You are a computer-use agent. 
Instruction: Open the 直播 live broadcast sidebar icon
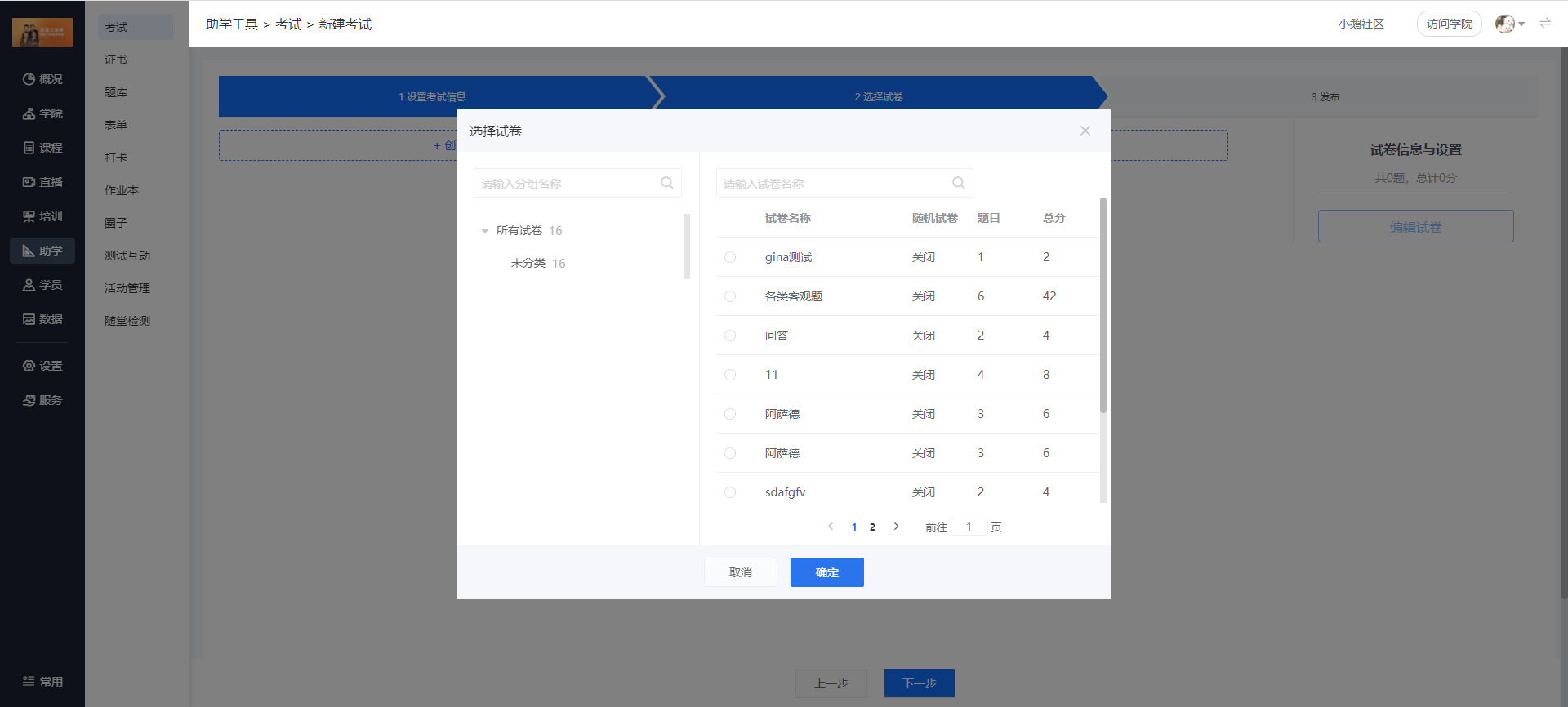pyautogui.click(x=29, y=182)
